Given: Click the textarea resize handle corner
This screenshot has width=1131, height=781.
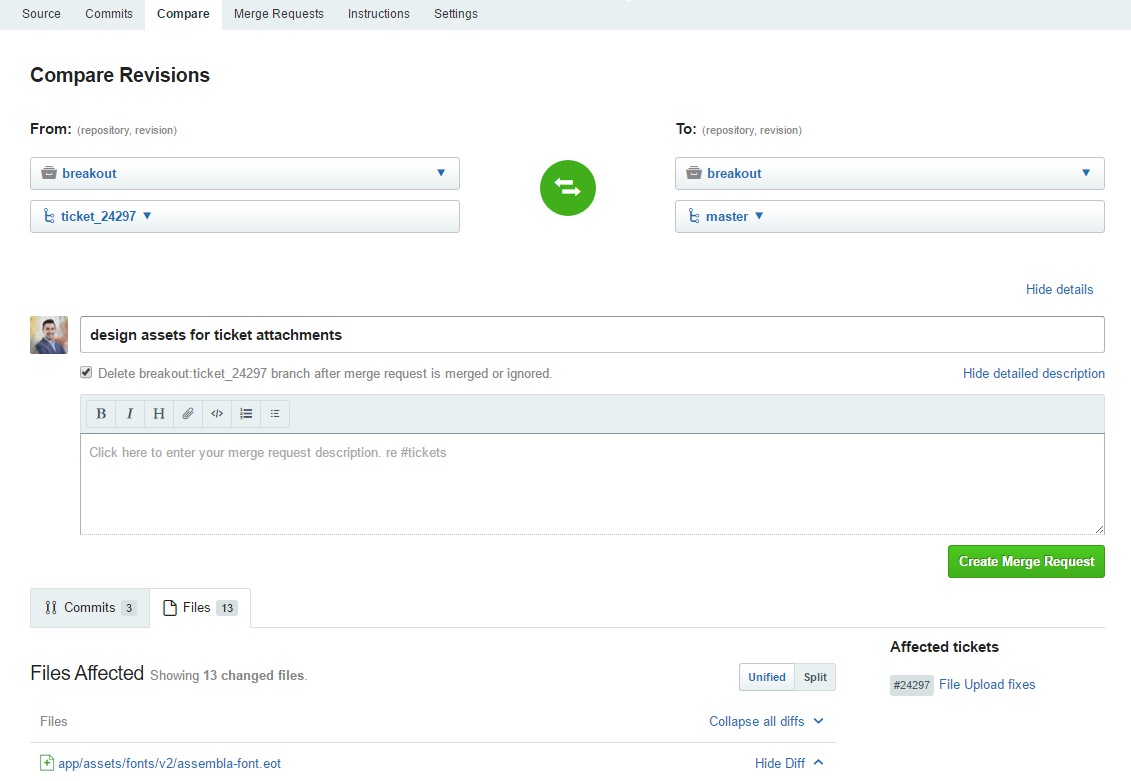Looking at the screenshot, I should (1099, 529).
